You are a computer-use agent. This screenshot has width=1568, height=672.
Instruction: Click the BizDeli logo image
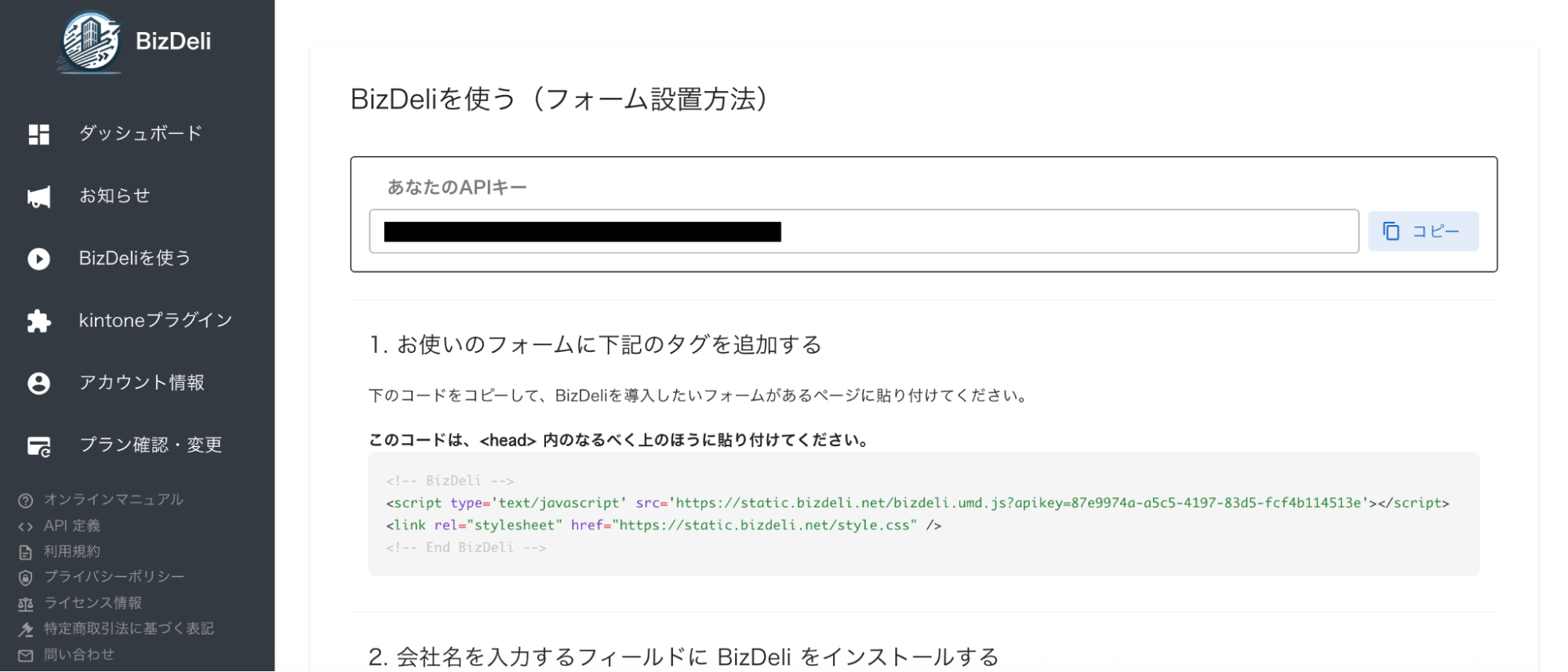91,42
